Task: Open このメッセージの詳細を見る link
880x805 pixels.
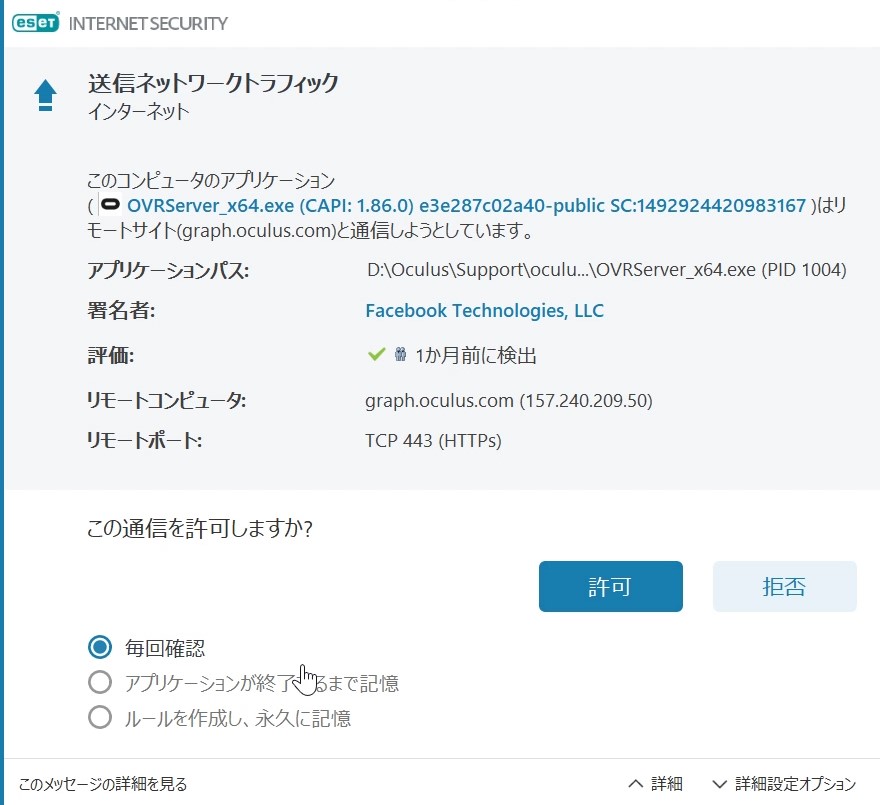Action: [x=103, y=784]
